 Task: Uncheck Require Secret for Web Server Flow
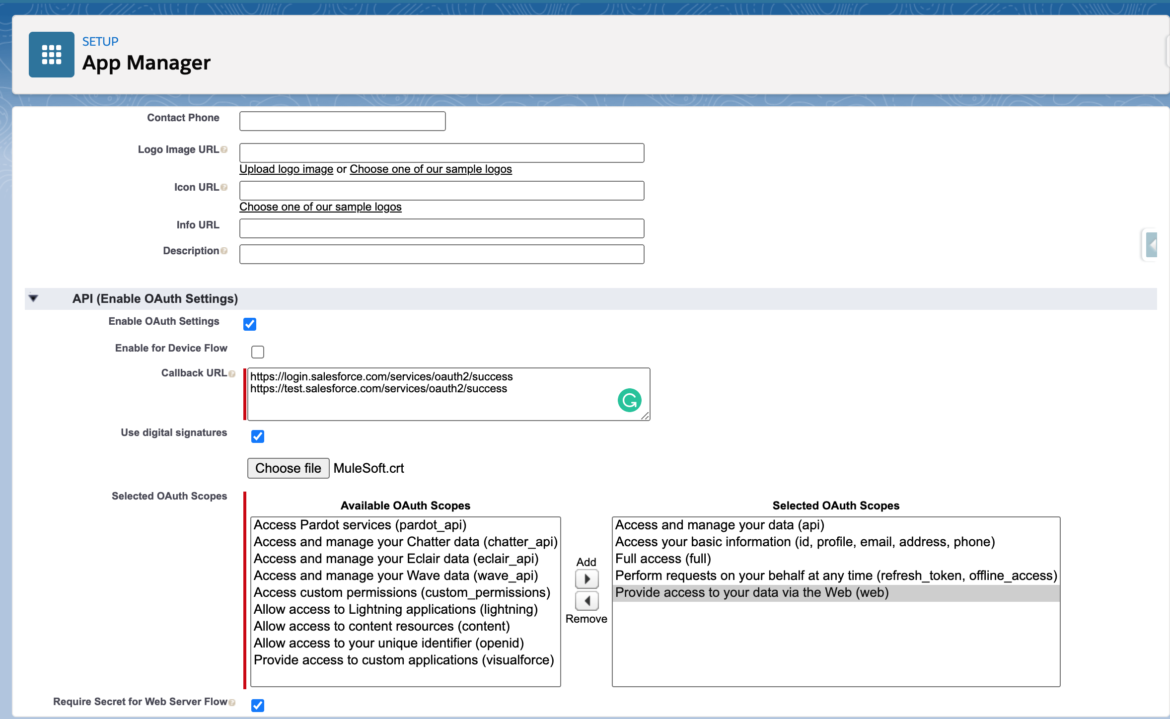(258, 705)
